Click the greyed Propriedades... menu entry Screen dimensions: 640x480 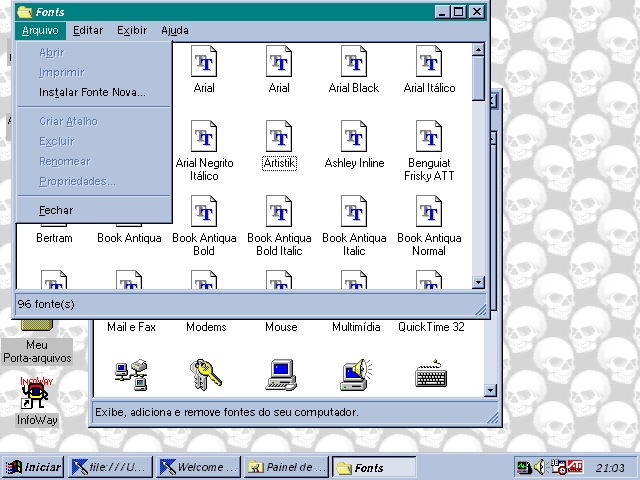tap(94, 181)
